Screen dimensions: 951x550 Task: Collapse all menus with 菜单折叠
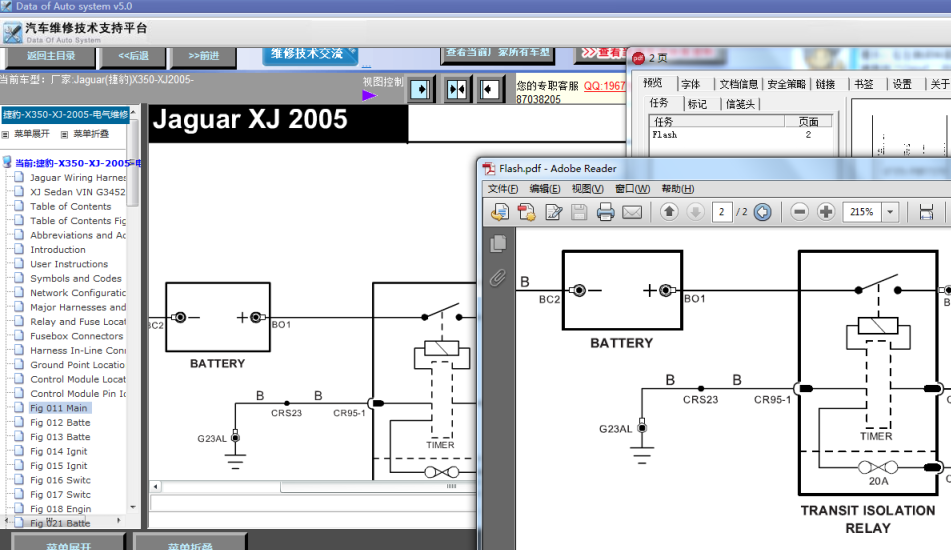[90, 134]
